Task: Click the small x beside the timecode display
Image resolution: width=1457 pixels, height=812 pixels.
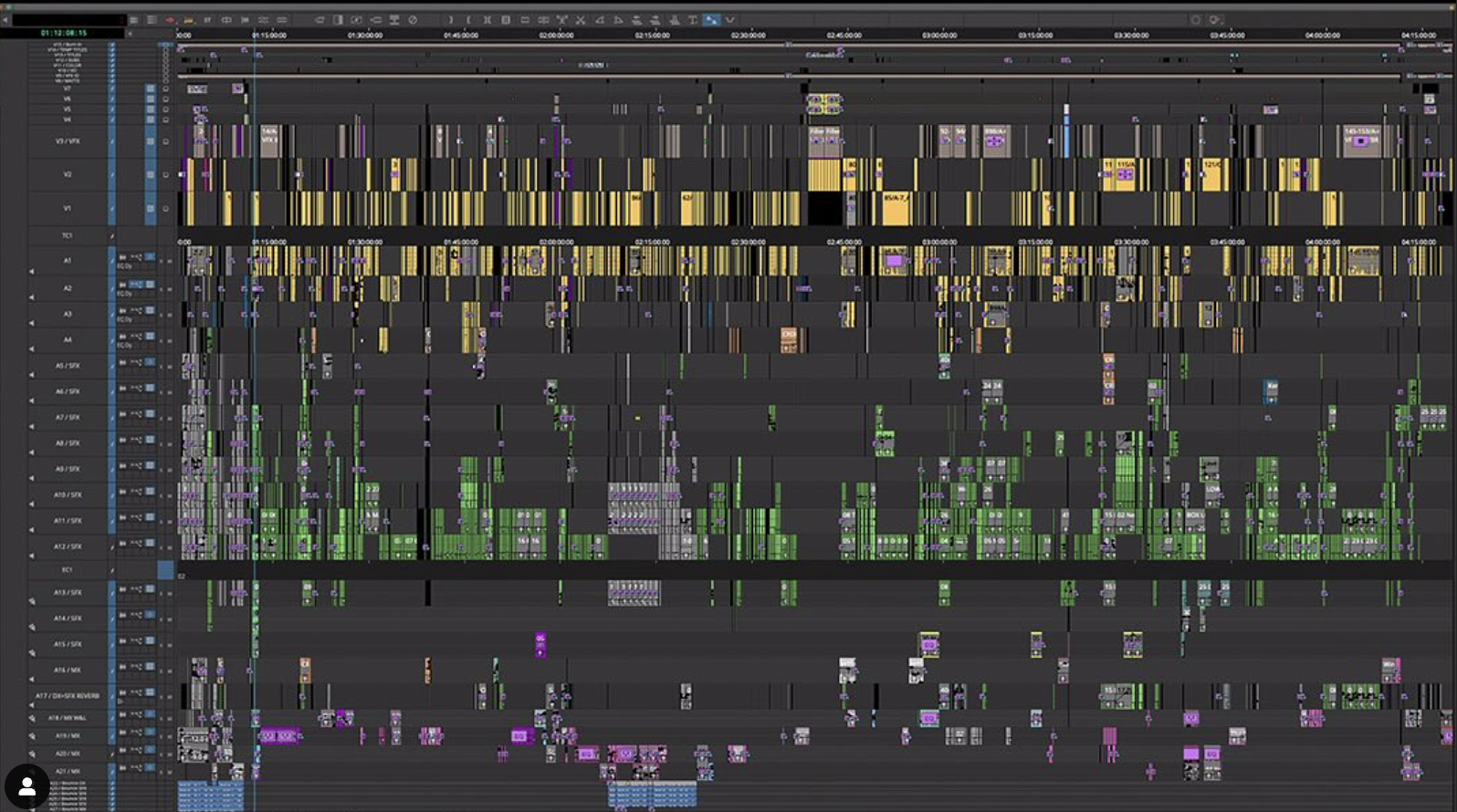Action: 130,34
